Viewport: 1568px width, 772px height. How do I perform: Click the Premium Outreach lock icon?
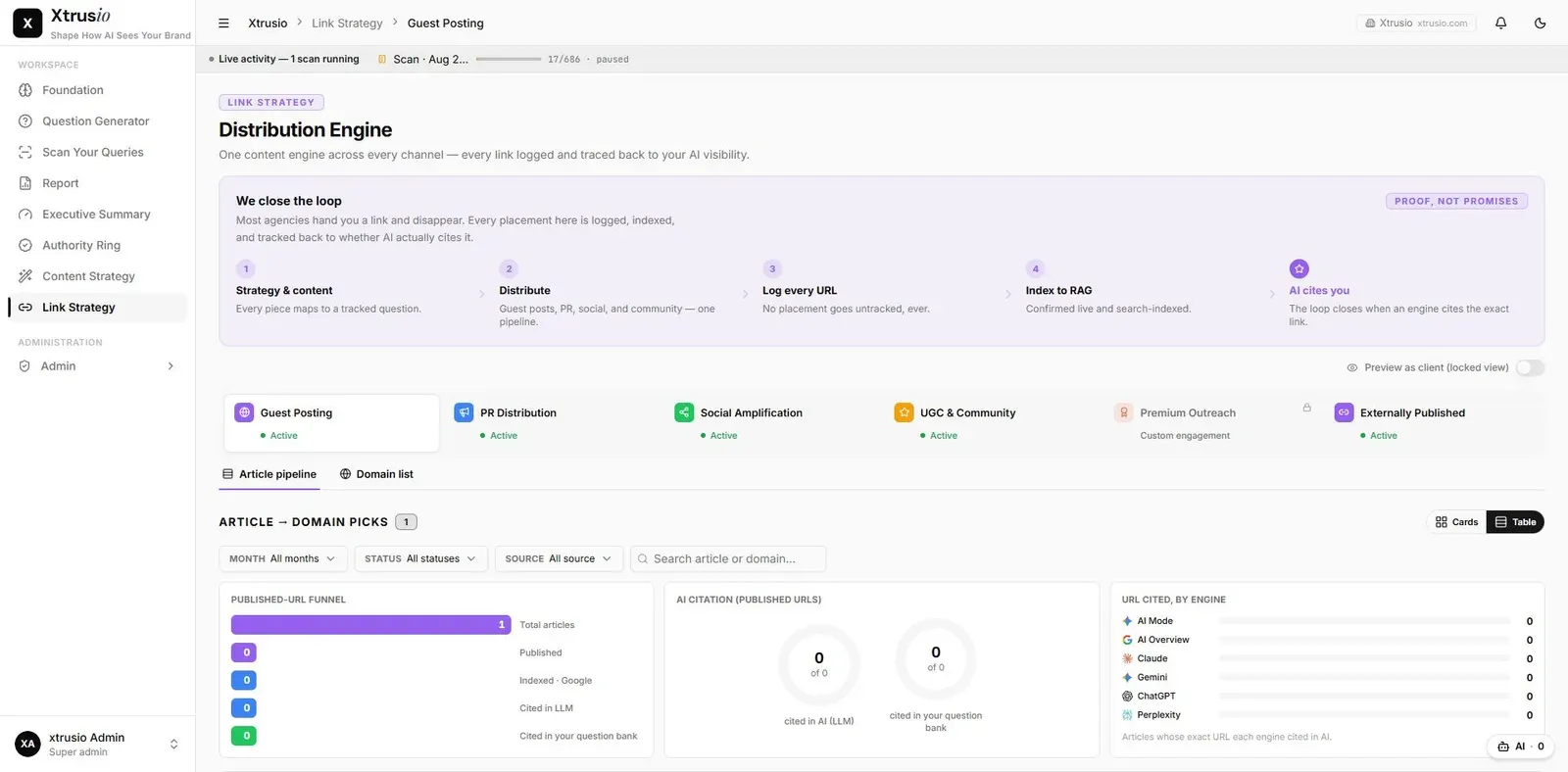tap(1306, 408)
